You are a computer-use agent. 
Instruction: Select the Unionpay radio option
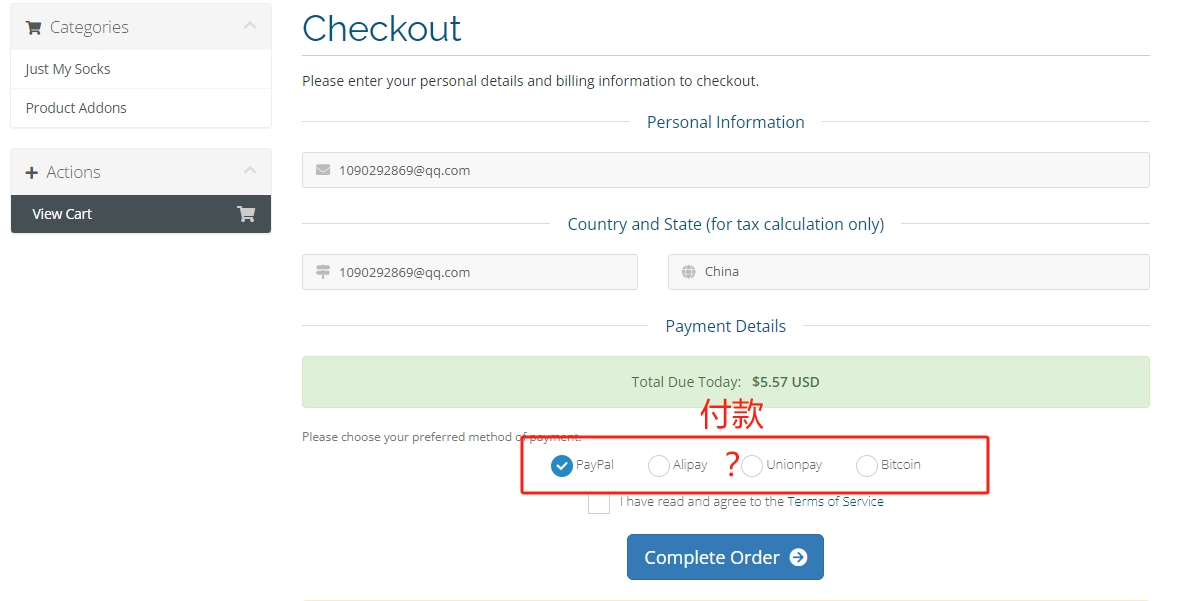point(752,466)
